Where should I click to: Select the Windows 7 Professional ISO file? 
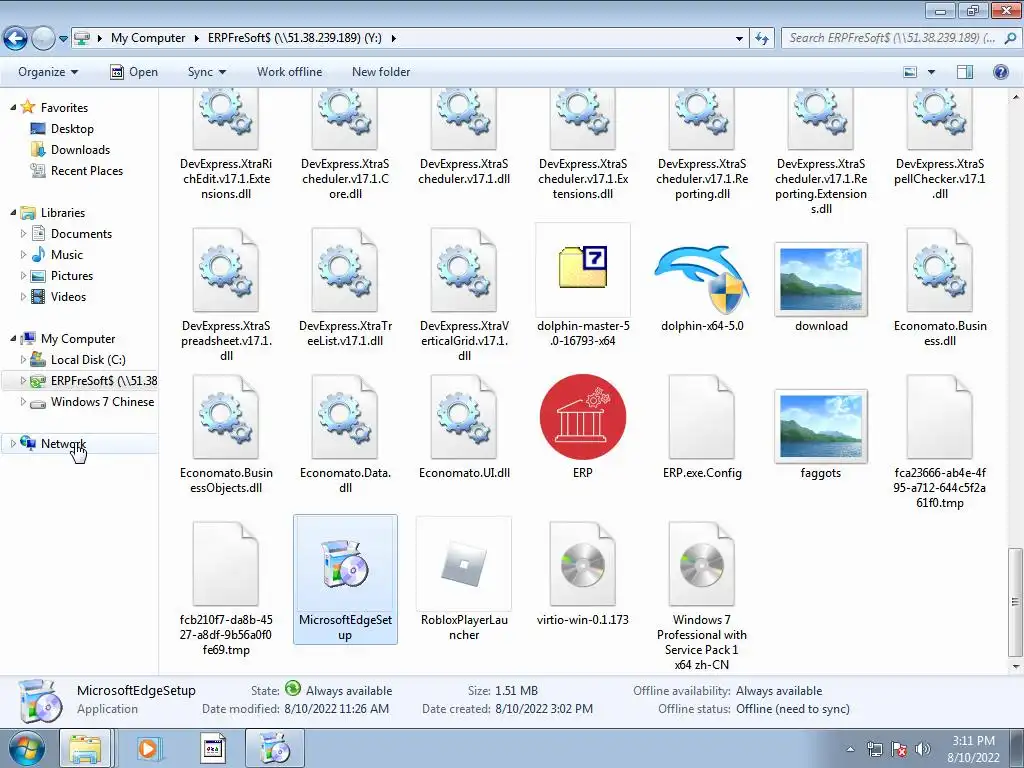coord(702,564)
